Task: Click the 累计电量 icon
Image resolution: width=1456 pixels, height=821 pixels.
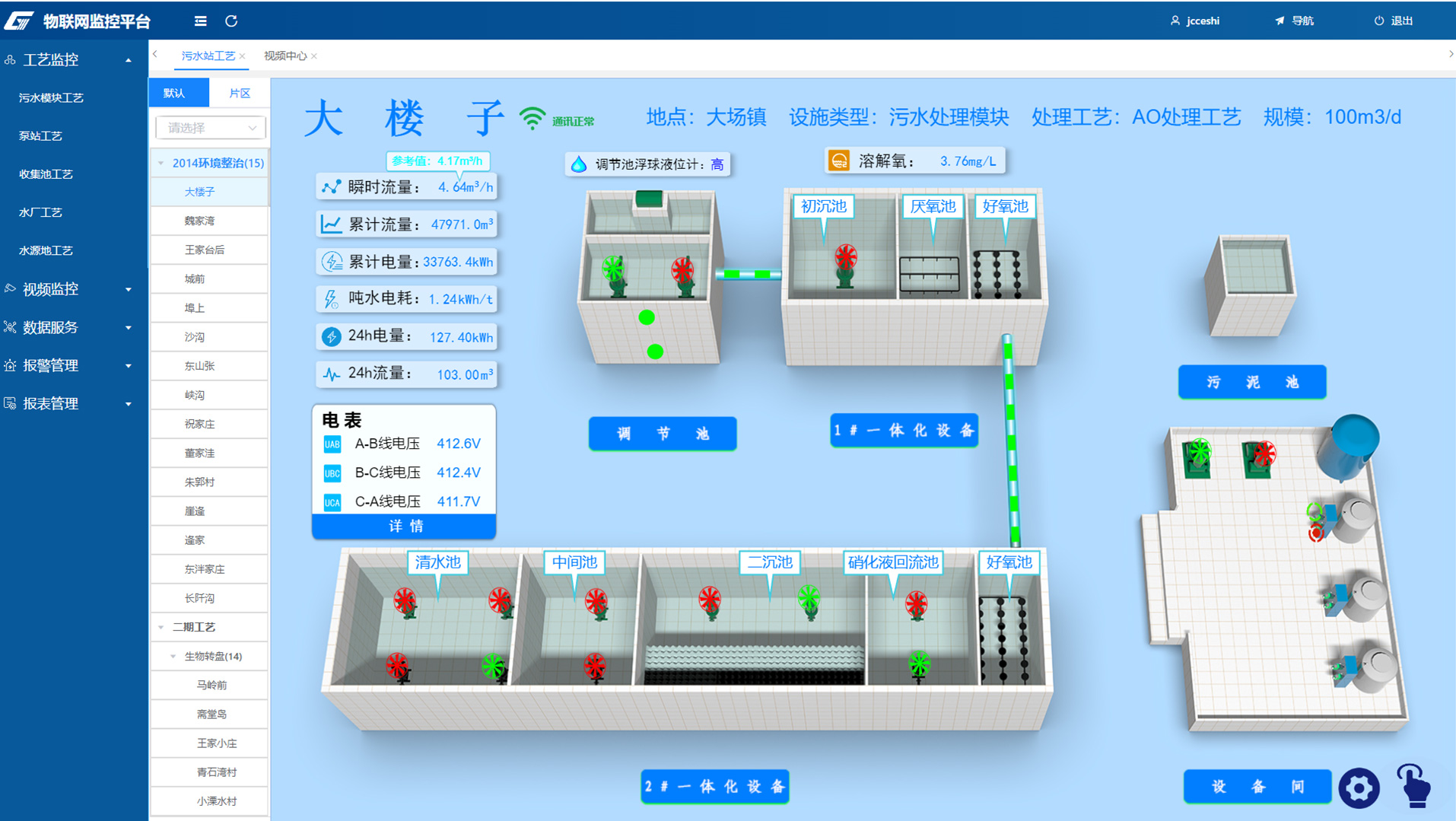Action: tap(331, 262)
